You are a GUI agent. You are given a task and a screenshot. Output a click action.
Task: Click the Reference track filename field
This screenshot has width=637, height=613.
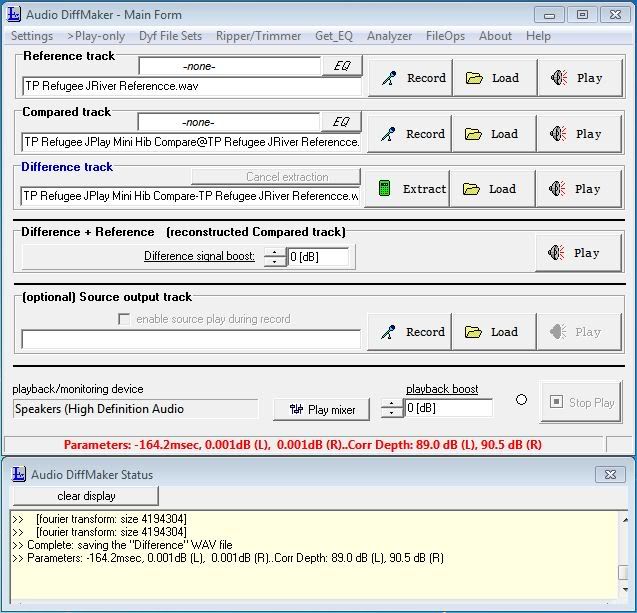192,86
